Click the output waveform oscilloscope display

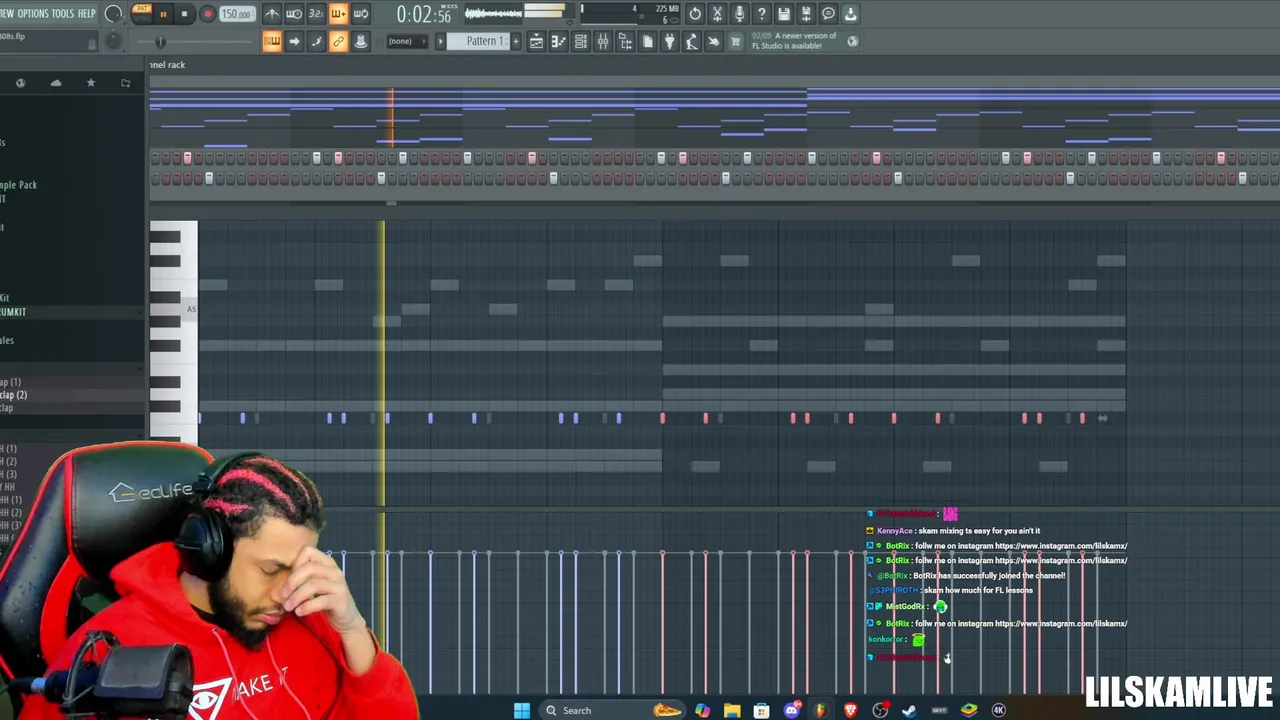point(493,14)
